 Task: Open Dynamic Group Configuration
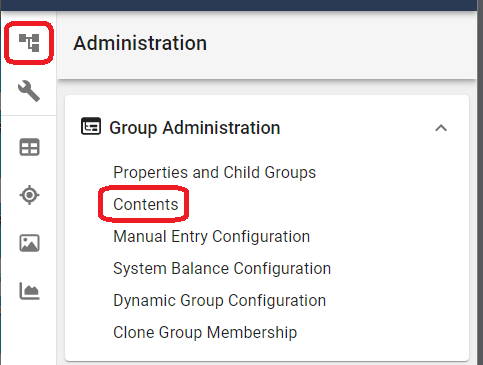219,300
